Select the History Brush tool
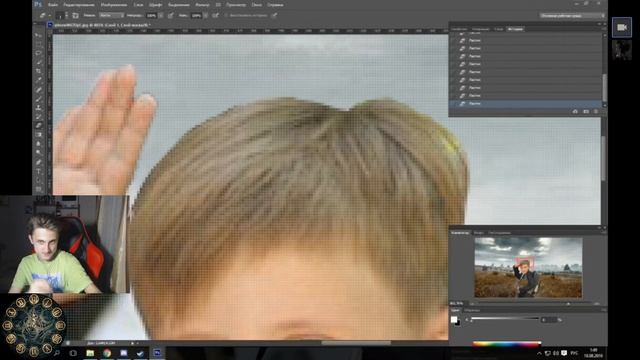 coord(39,116)
